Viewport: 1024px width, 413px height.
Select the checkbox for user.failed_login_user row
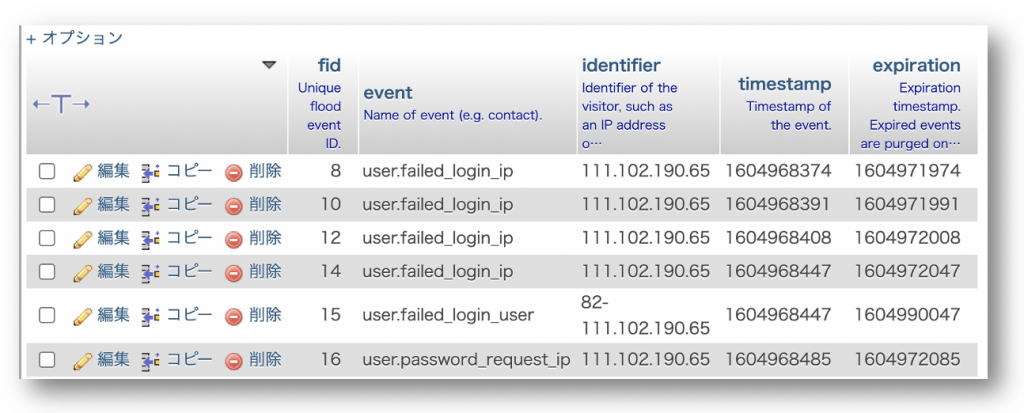[x=46, y=315]
